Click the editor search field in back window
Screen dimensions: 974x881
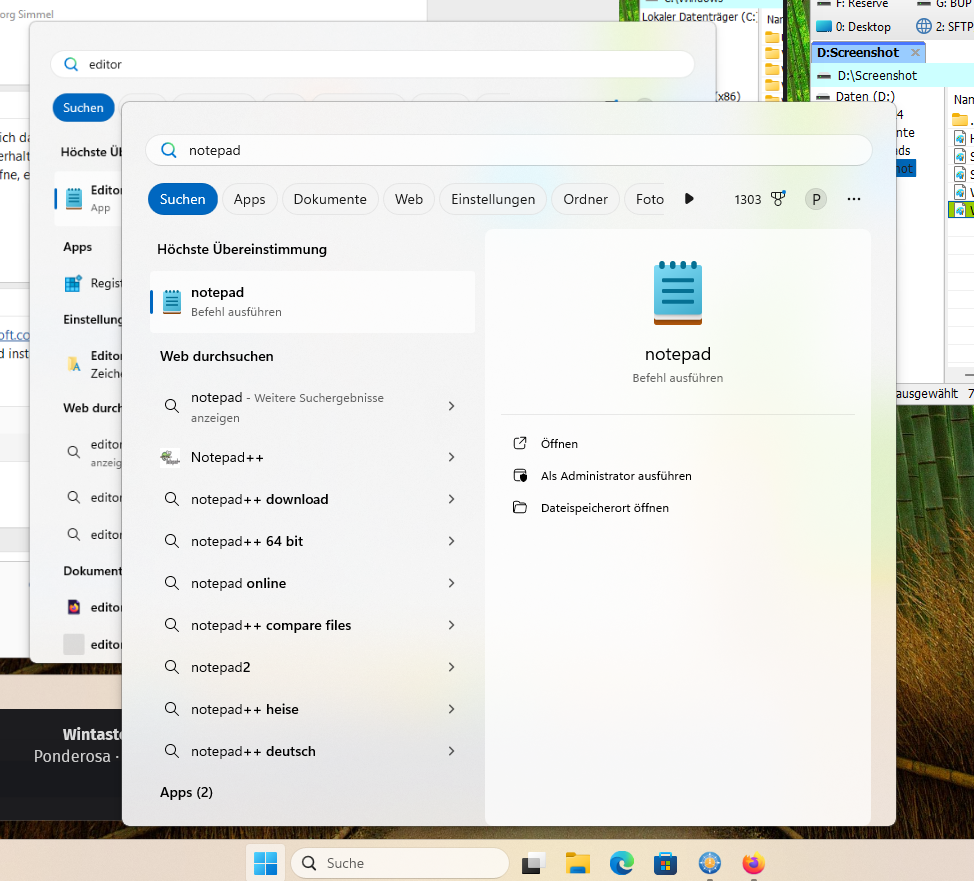click(372, 65)
